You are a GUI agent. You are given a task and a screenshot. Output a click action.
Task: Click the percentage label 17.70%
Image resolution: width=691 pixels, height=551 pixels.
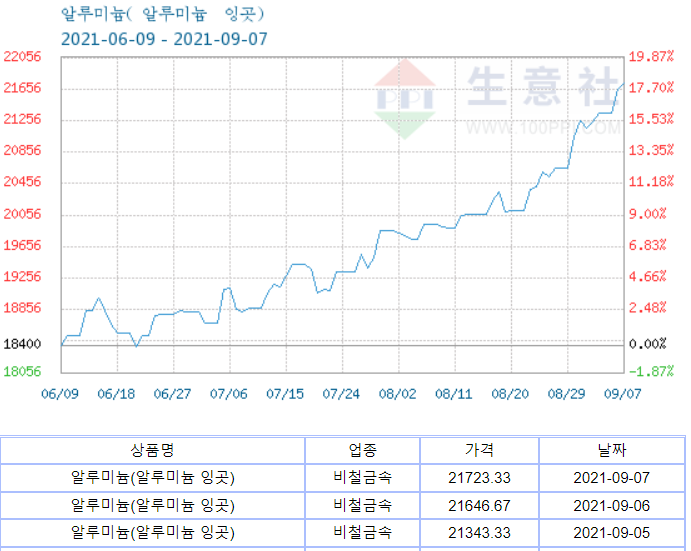(x=651, y=88)
